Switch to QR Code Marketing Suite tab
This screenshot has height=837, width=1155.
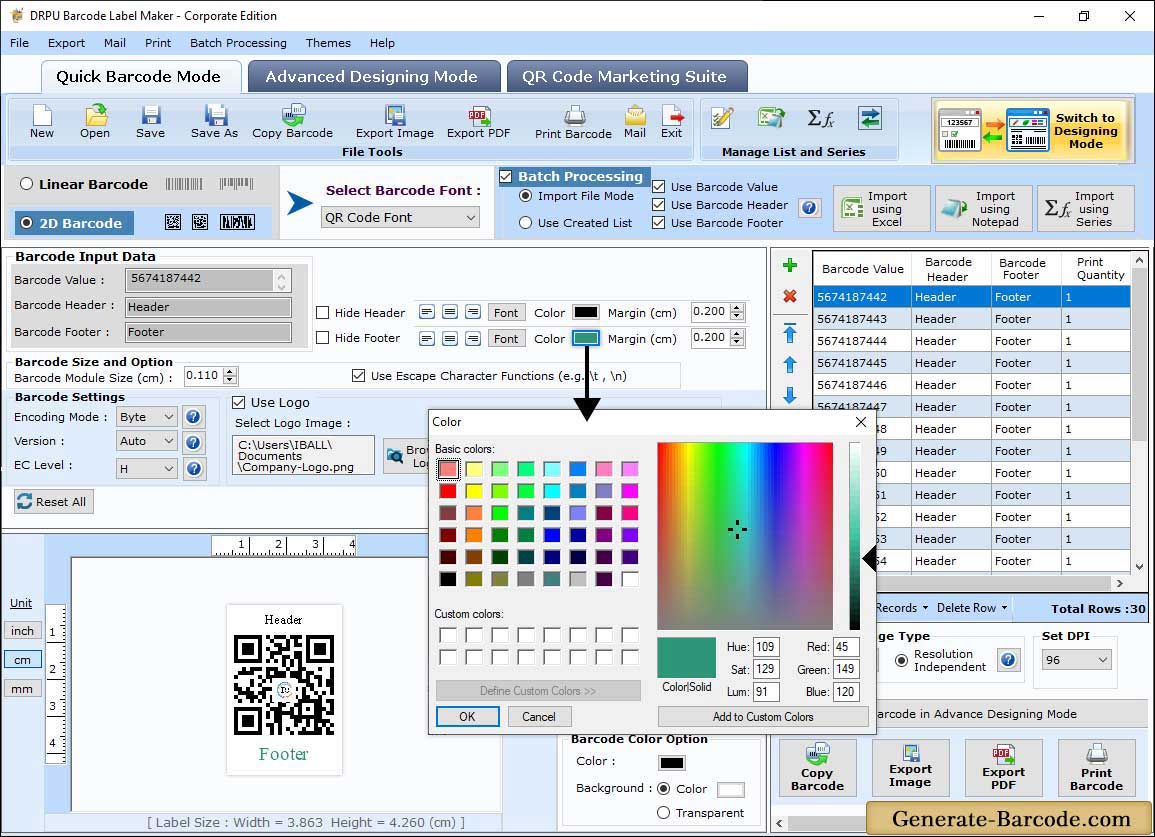(626, 77)
